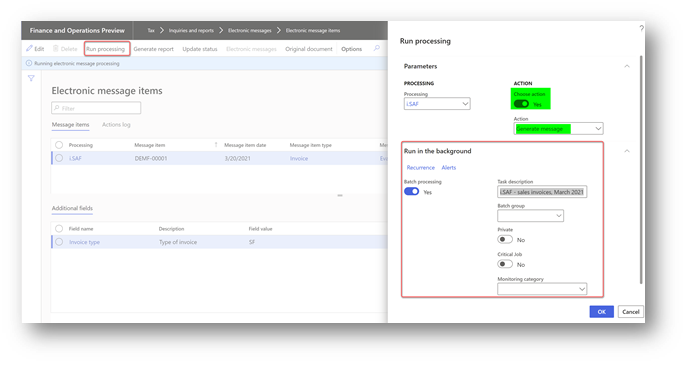This screenshot has width=687, height=365.
Task: Click the Cancel button
Action: (x=630, y=312)
